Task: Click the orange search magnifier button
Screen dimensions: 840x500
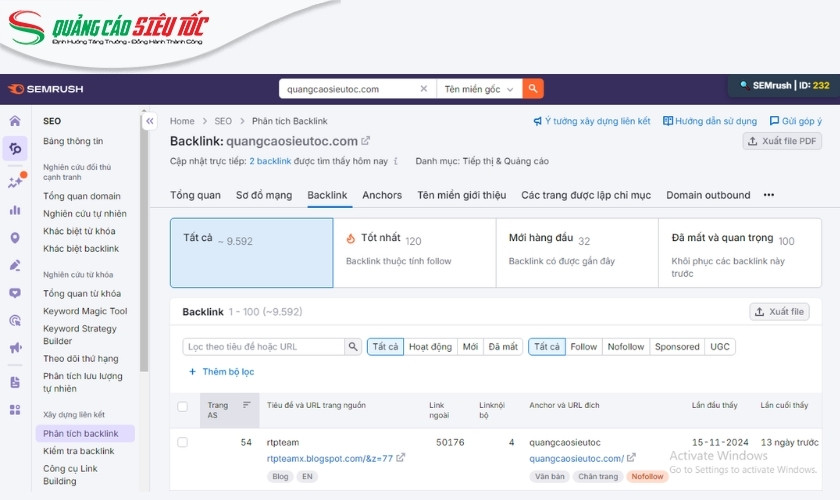Action: click(x=533, y=88)
